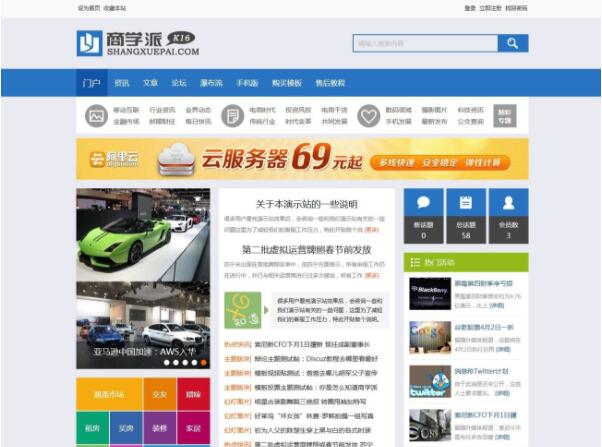
Task: Click 登录 in the top bar
Action: pos(470,8)
